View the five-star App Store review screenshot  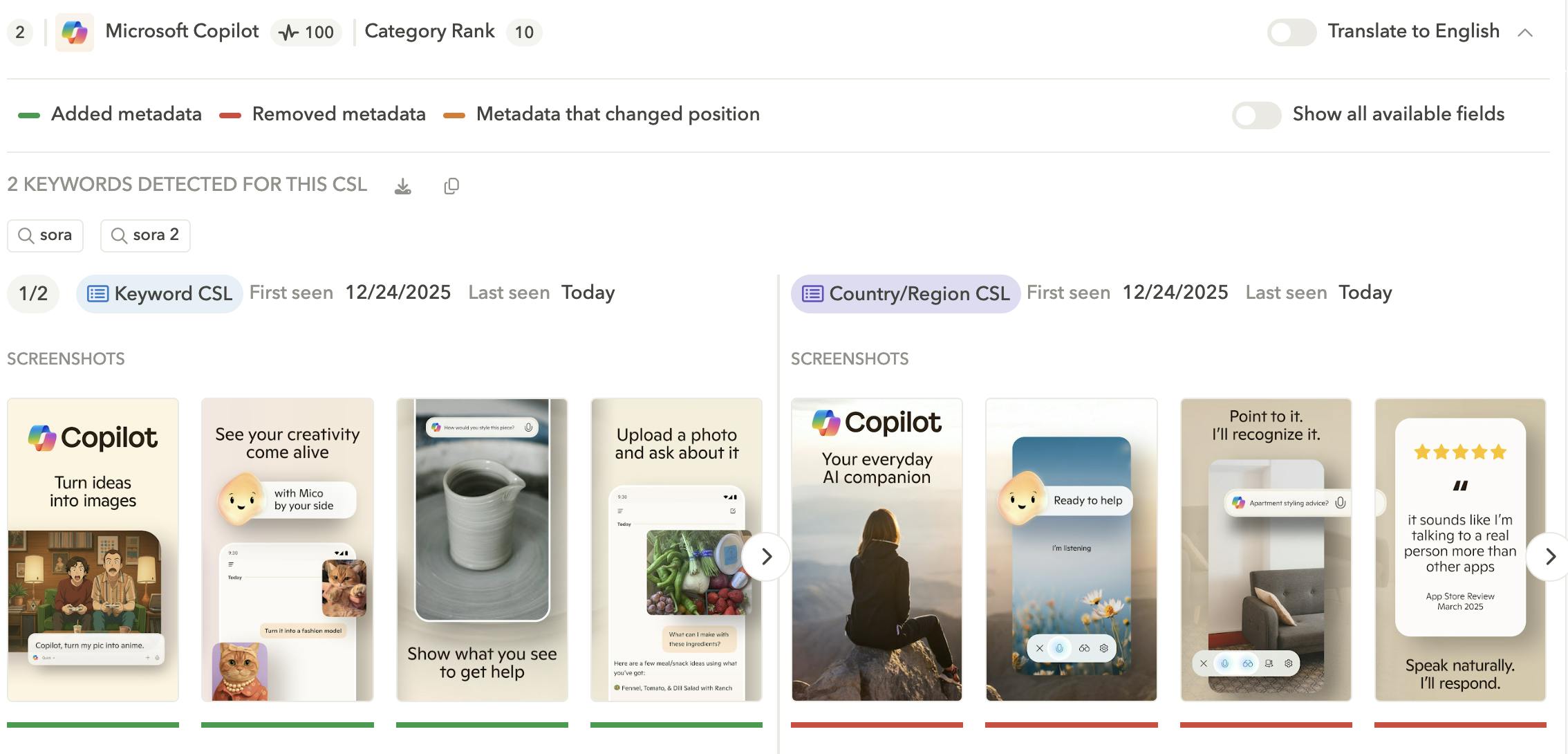click(1459, 550)
